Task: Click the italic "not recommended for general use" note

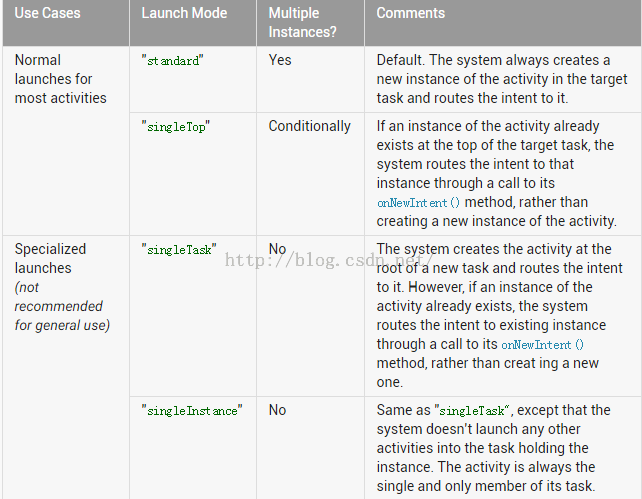Action: [59, 306]
